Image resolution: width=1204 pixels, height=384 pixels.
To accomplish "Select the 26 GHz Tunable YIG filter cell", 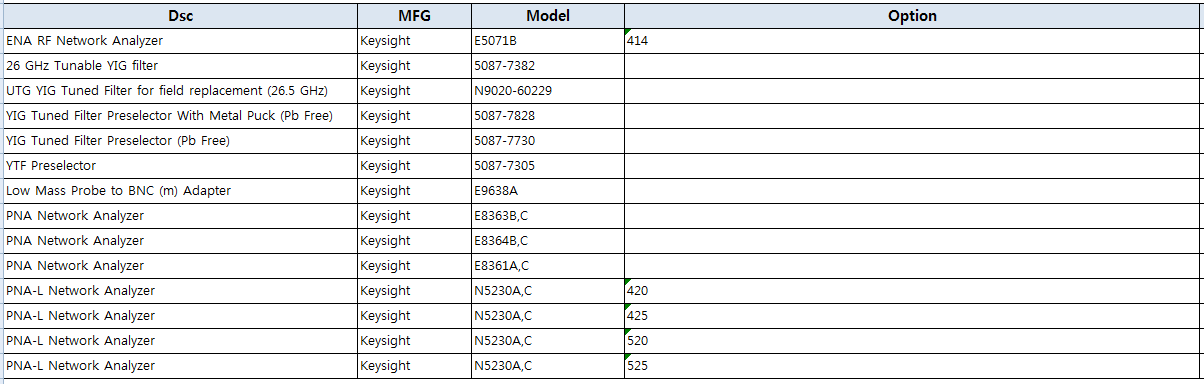I will 181,66.
